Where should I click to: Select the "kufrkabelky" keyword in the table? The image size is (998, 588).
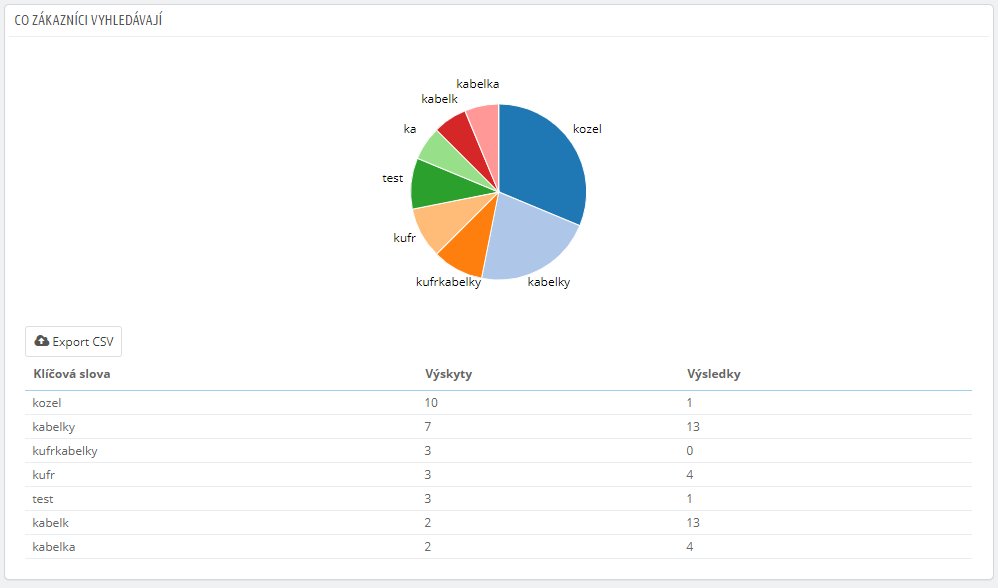[x=65, y=451]
